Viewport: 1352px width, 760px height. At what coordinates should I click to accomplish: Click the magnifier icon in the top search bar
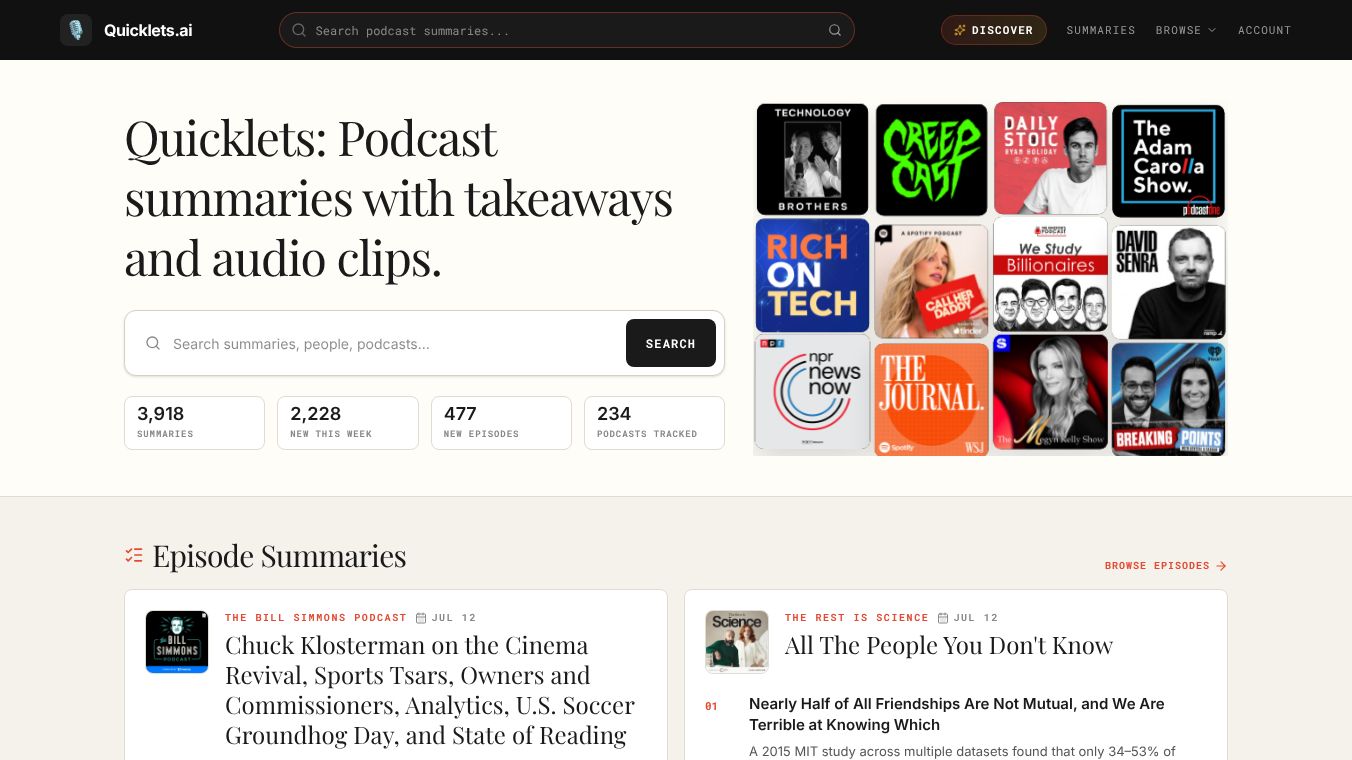point(298,30)
